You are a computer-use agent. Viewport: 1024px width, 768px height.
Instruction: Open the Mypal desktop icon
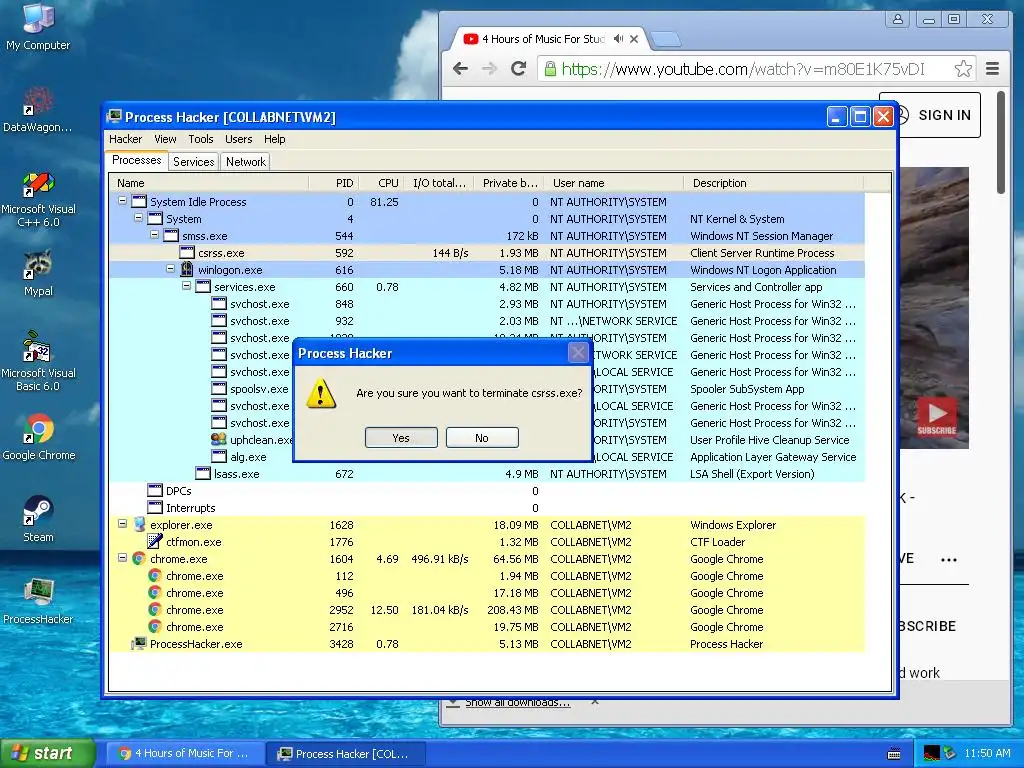point(38,273)
